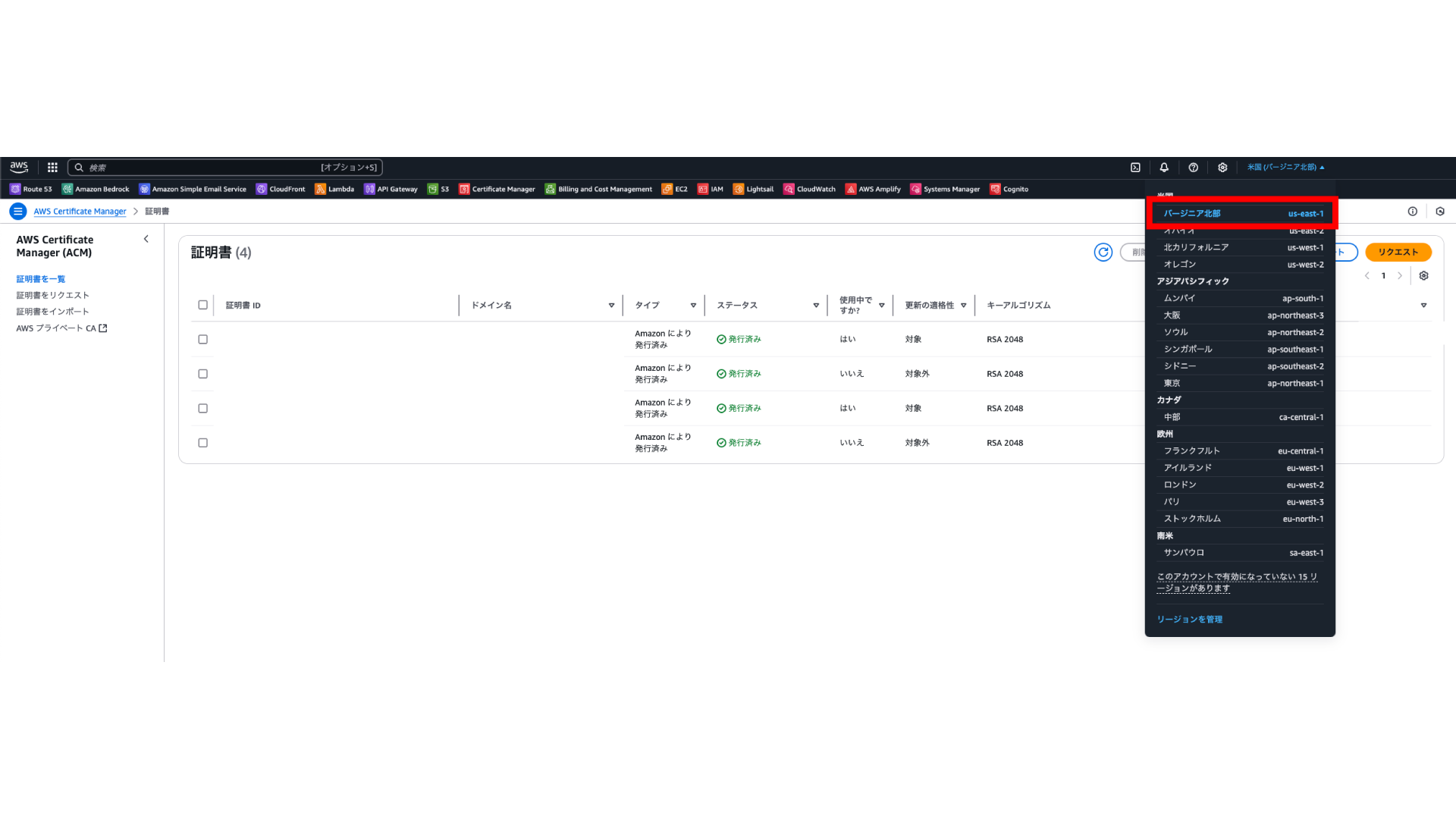Collapse the region selector dropdown
The height and width of the screenshot is (819, 1456).
click(x=1285, y=168)
